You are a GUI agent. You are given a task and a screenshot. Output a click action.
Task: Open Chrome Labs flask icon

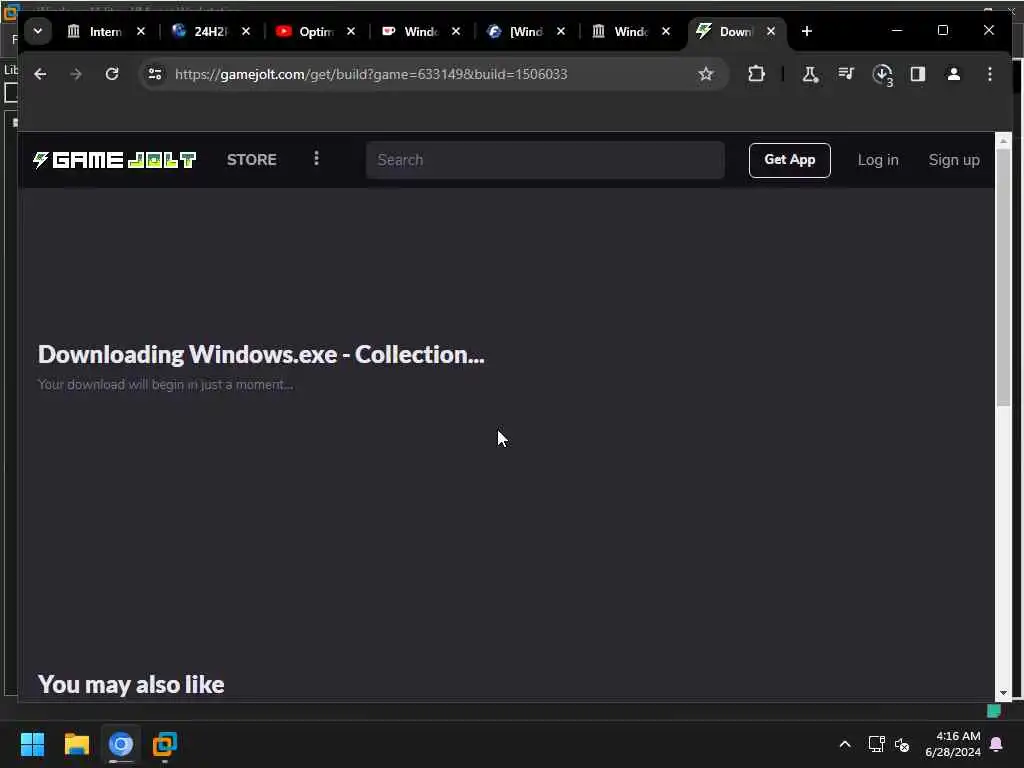[x=810, y=74]
